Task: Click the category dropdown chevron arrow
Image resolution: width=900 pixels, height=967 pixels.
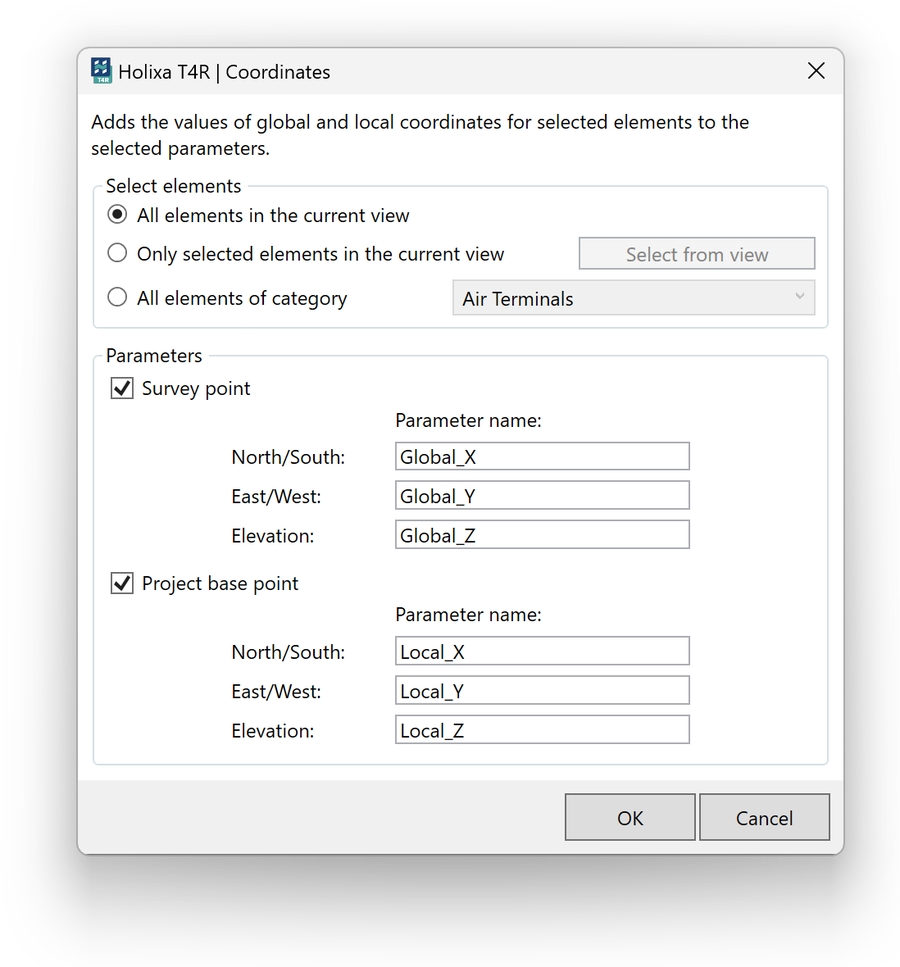Action: (x=799, y=297)
